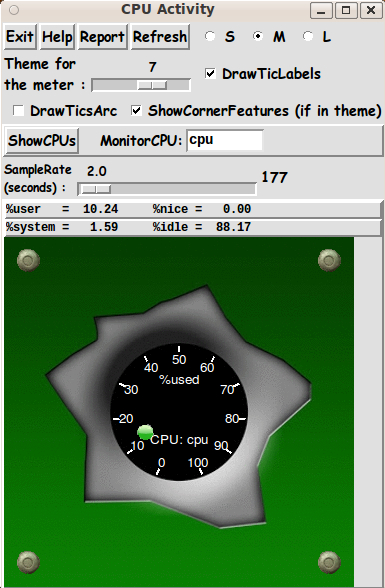Select the S size radio button

[x=210, y=36]
